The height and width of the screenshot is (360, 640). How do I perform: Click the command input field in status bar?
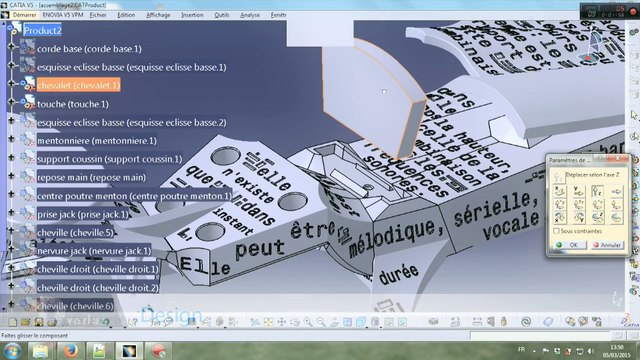(x=541, y=336)
